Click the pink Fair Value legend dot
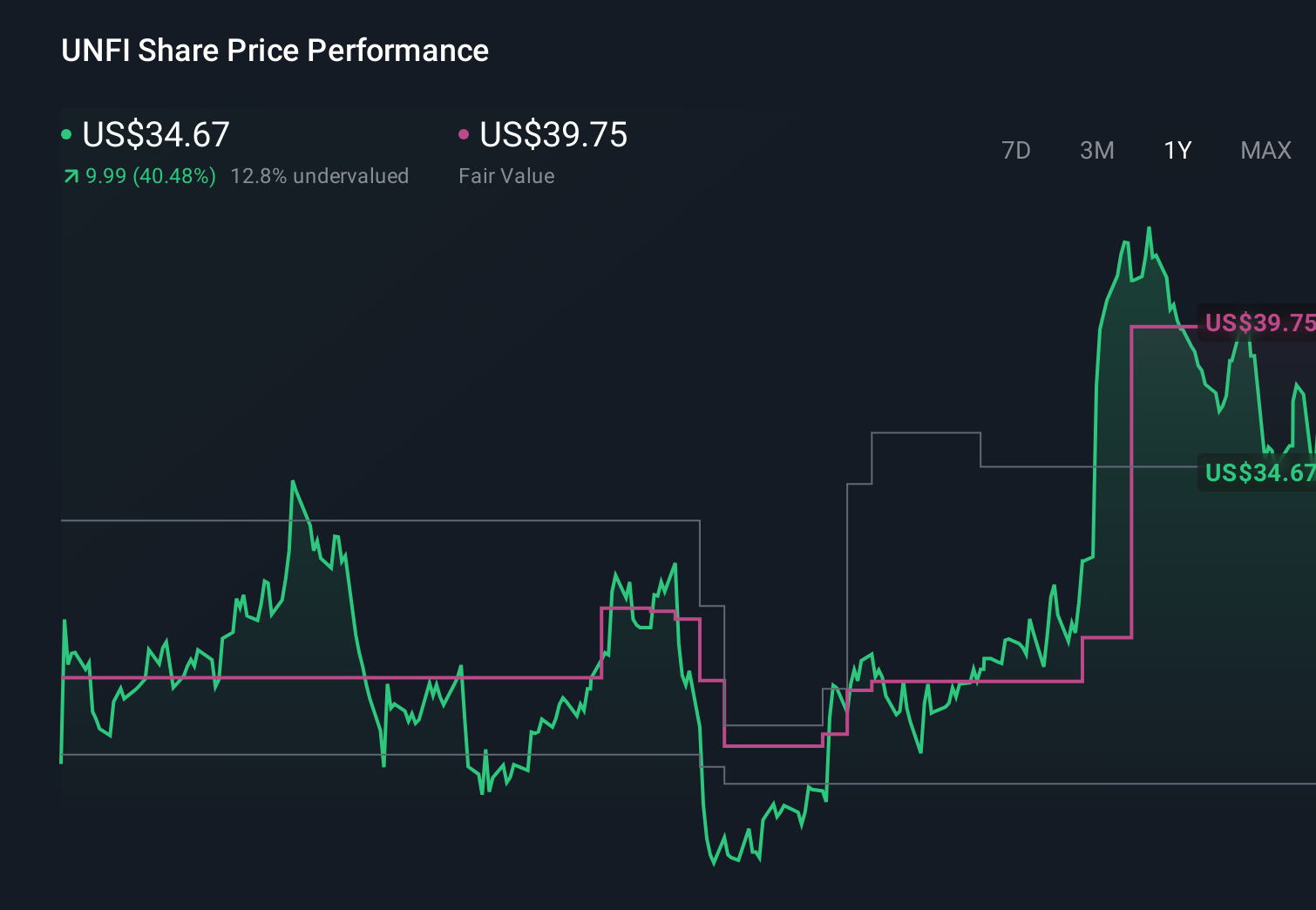The image size is (1316, 910). pos(465,133)
